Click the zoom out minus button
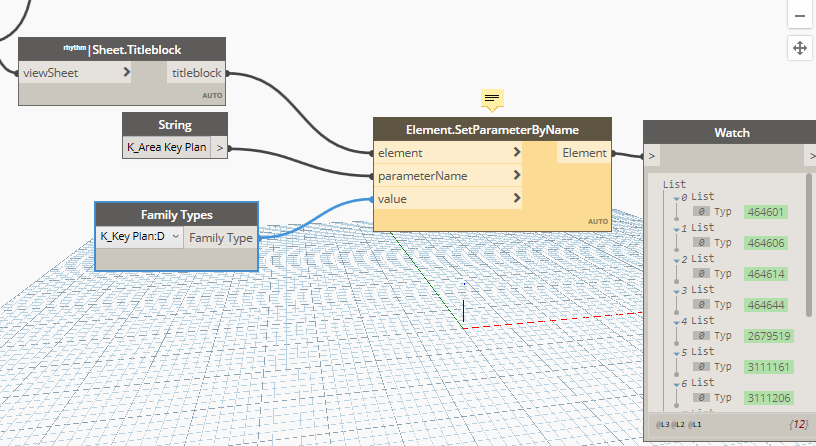816x446 pixels. click(x=800, y=15)
